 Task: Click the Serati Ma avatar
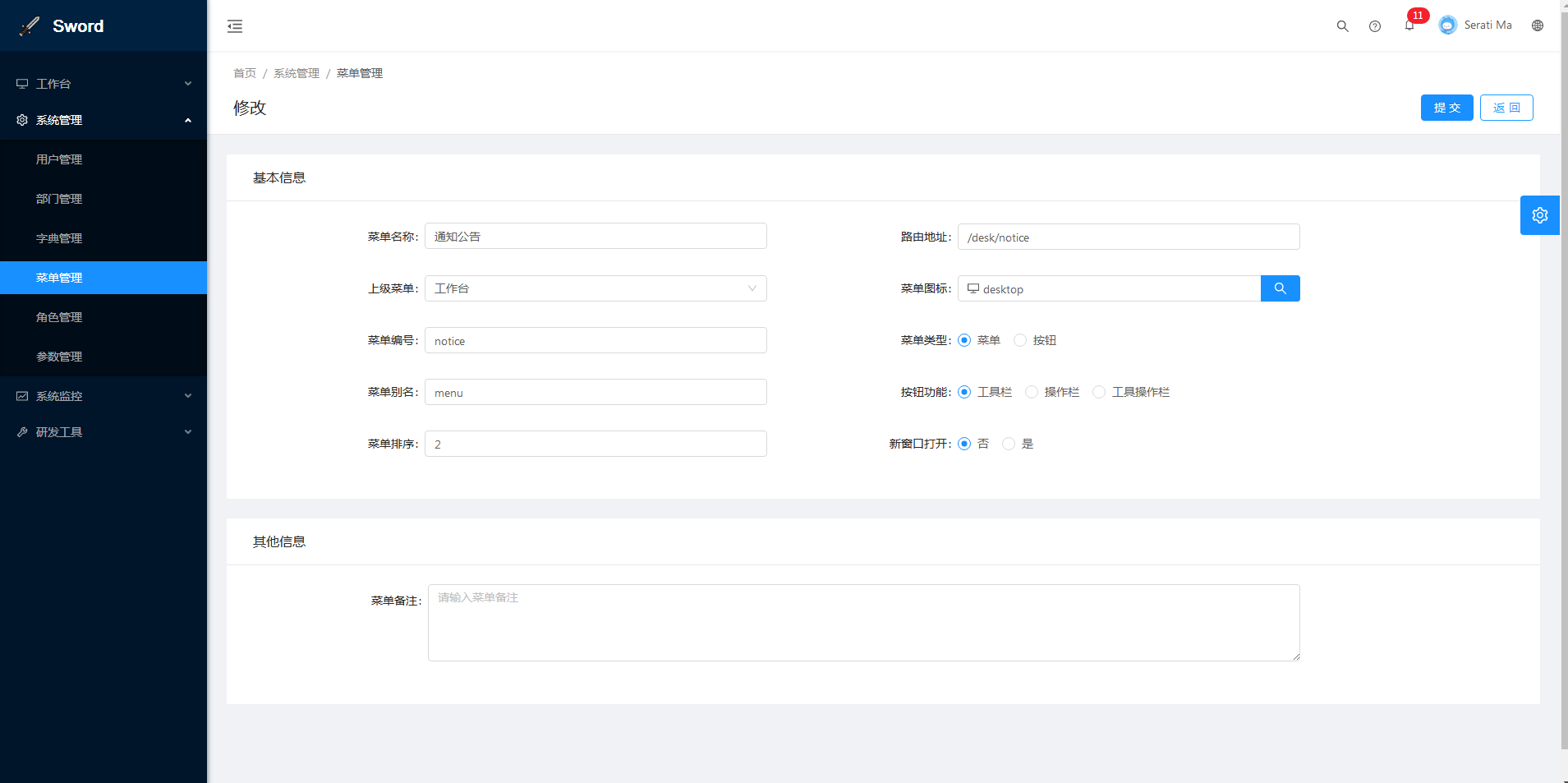[1447, 25]
